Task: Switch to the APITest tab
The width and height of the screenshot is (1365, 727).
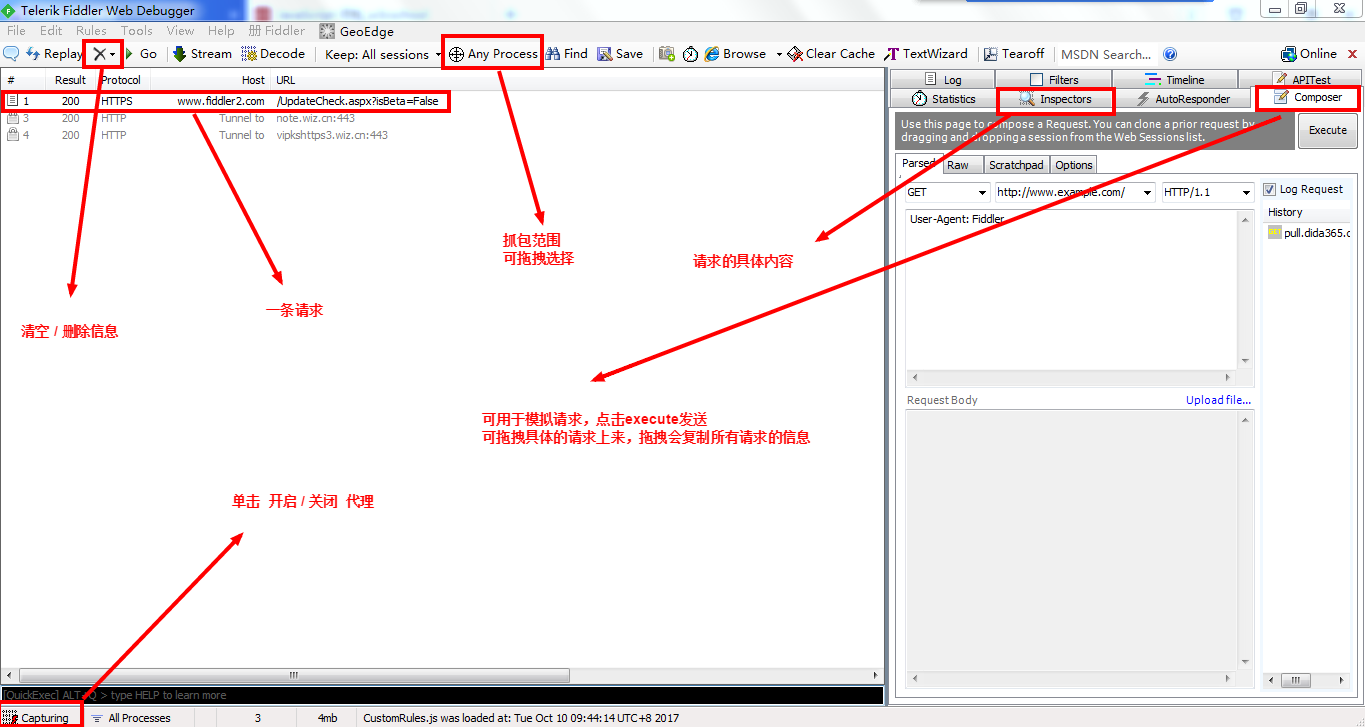Action: (1302, 80)
